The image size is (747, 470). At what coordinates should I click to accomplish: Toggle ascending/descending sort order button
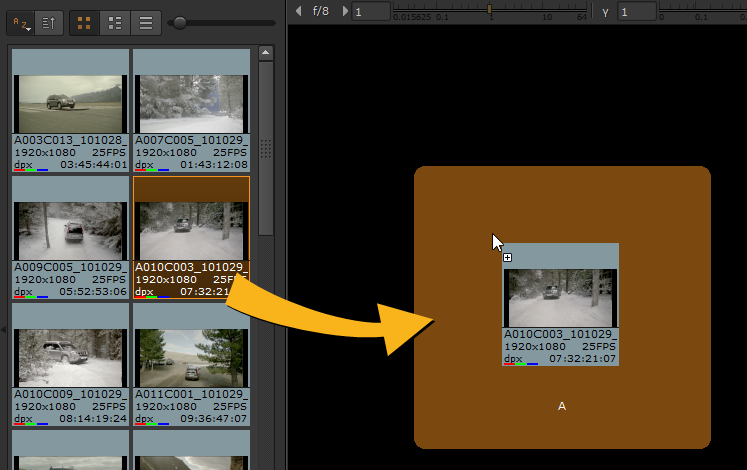tap(48, 22)
